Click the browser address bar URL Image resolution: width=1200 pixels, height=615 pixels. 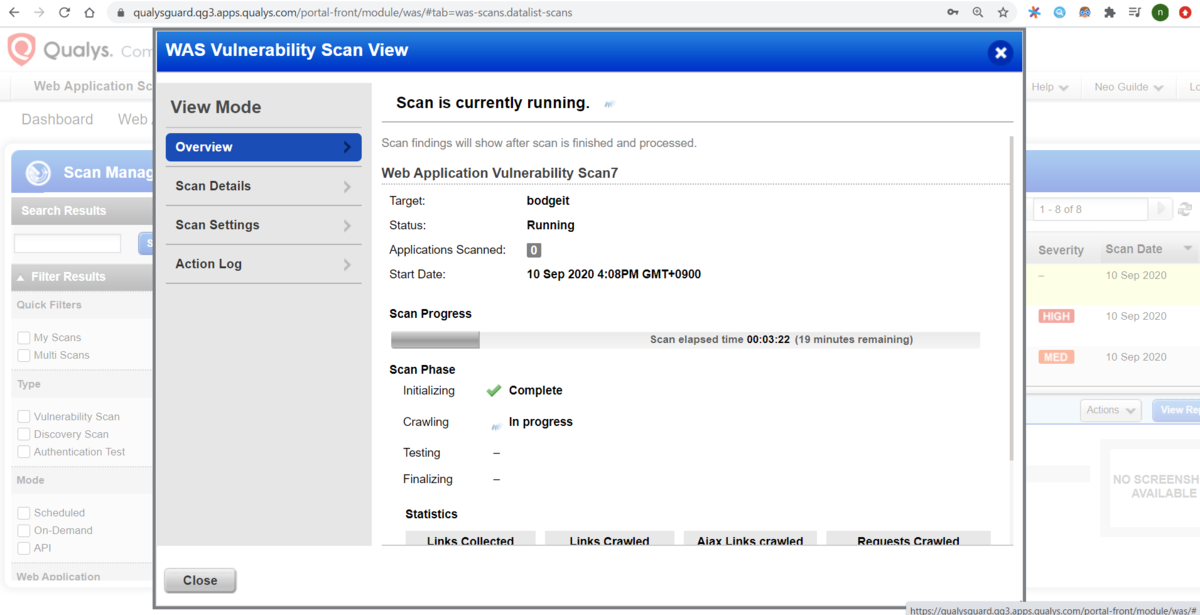click(x=353, y=13)
